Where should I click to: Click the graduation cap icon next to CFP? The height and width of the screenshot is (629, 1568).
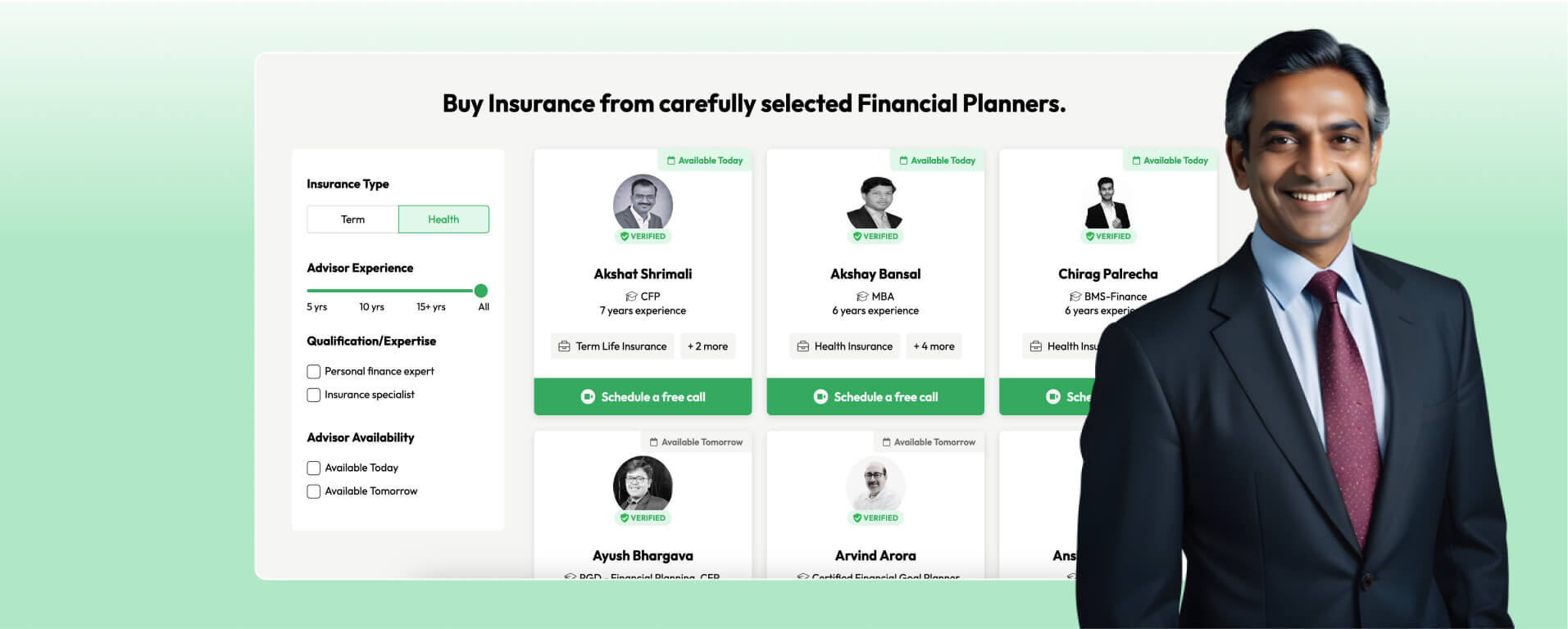(631, 296)
